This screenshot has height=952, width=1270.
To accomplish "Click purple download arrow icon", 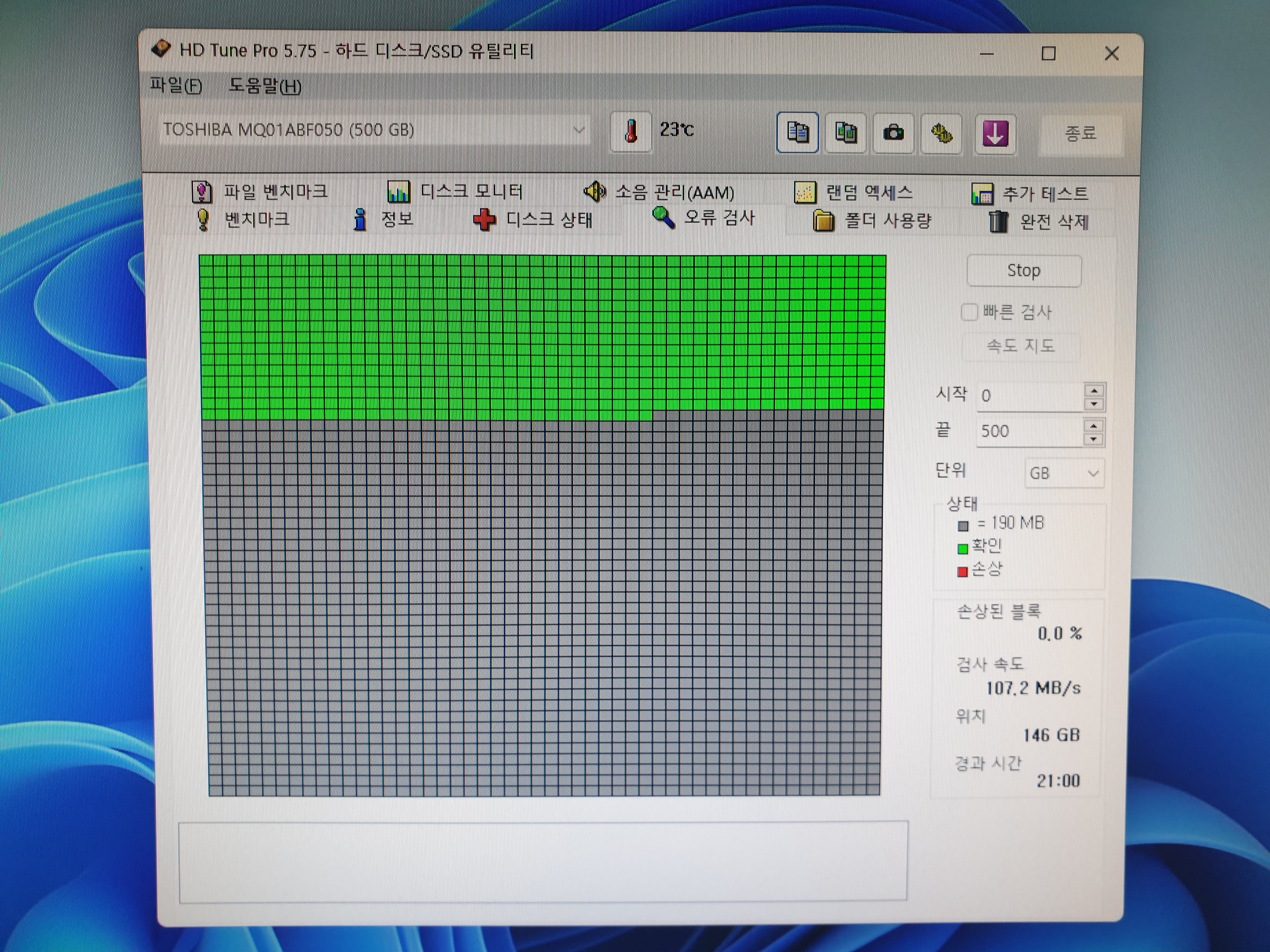I will (995, 134).
